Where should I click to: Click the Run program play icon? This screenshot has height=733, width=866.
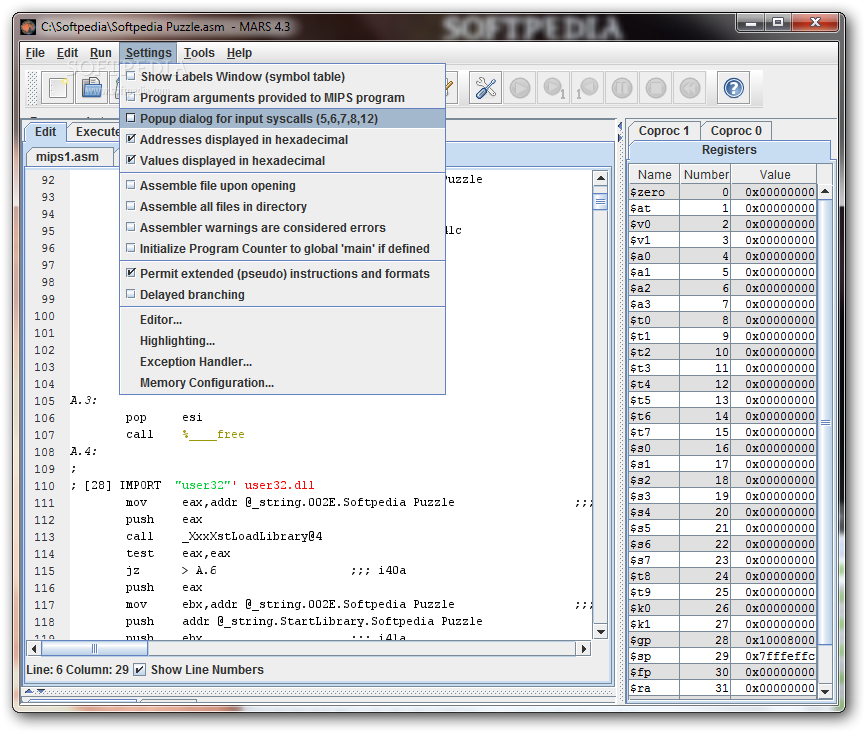[520, 88]
